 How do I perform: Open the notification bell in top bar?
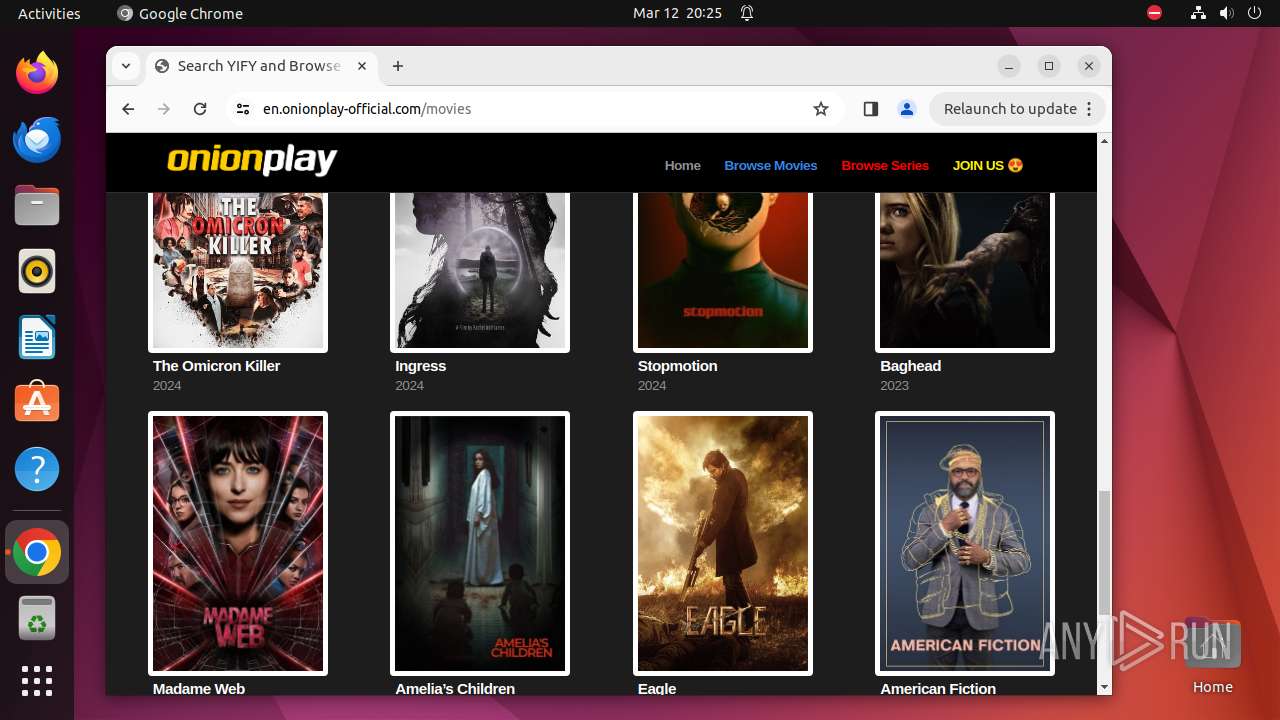point(747,13)
